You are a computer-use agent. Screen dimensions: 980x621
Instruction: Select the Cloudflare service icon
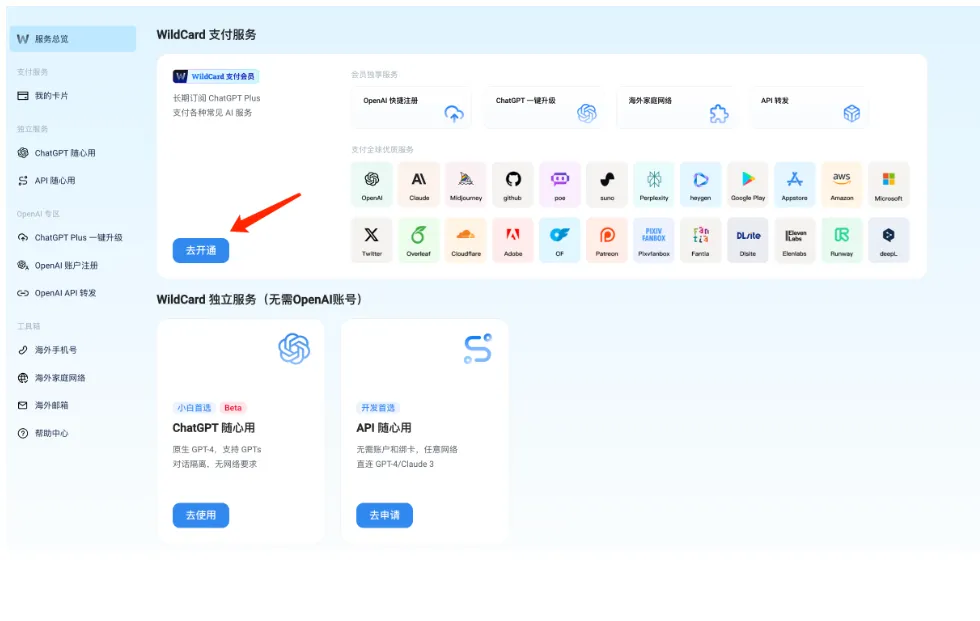click(465, 238)
